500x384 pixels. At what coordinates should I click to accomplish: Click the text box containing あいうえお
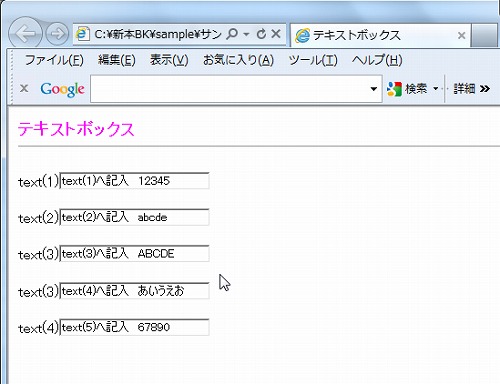pyautogui.click(x=134, y=291)
